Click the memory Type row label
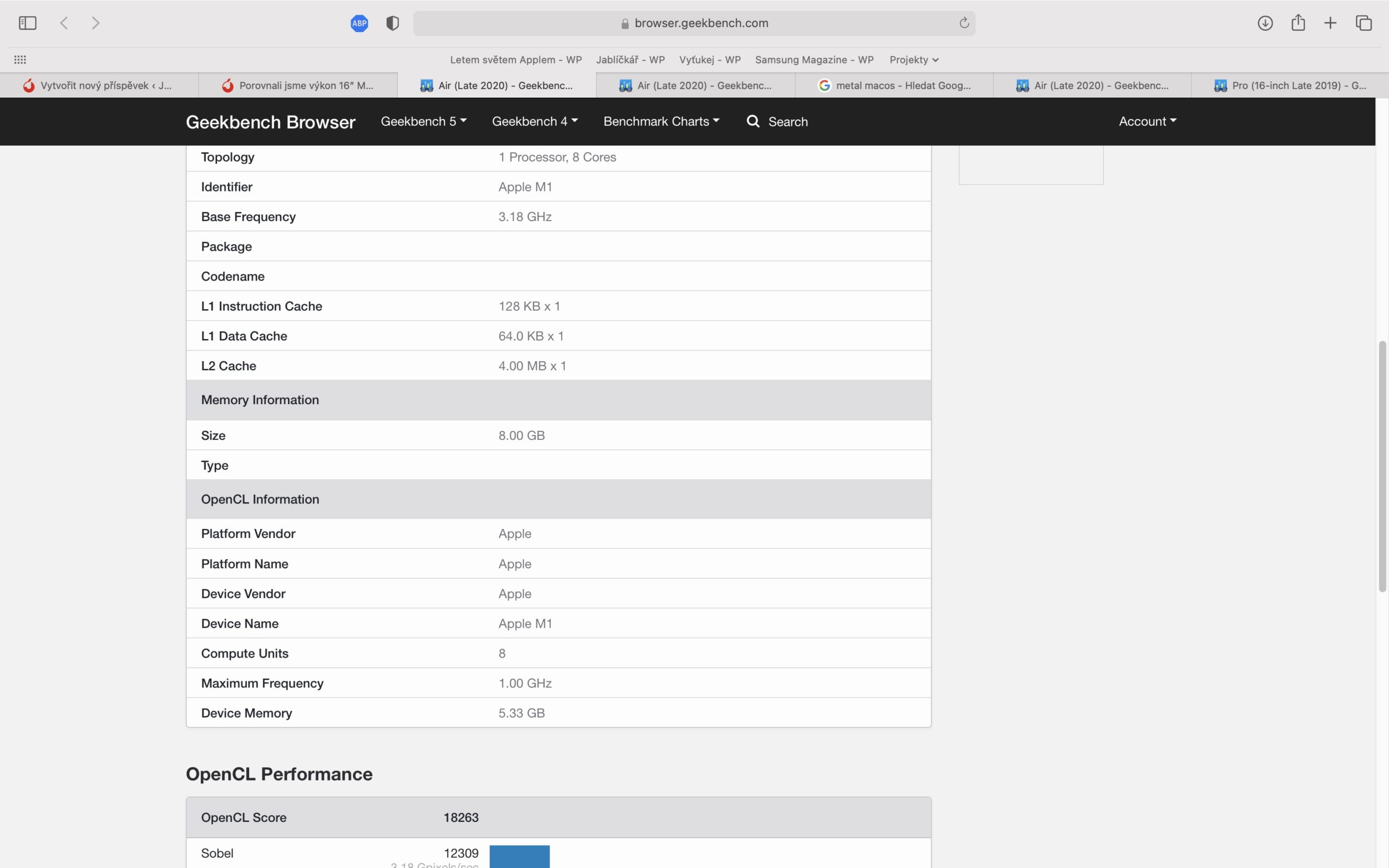 click(x=215, y=465)
